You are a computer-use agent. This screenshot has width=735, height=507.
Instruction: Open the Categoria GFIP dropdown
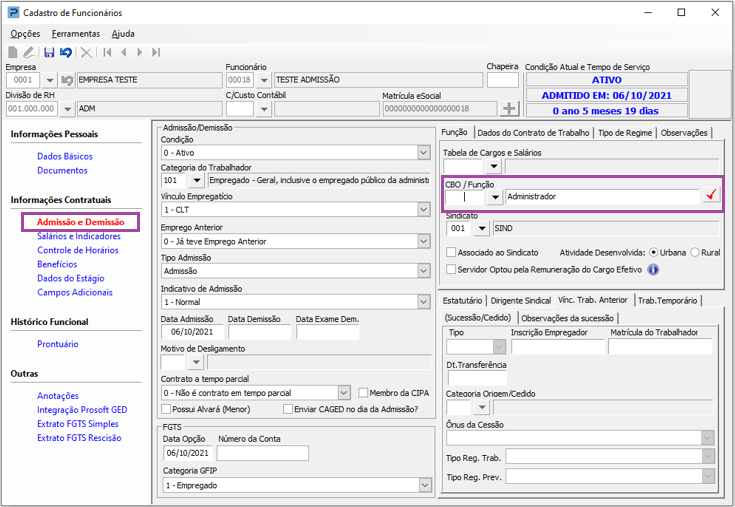[x=425, y=485]
